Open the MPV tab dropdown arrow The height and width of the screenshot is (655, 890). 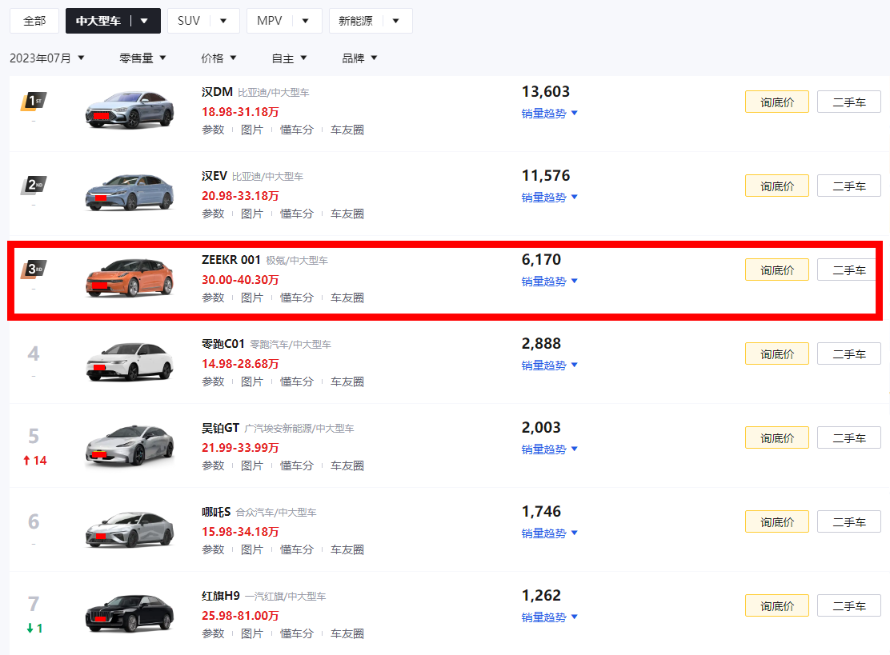pyautogui.click(x=305, y=21)
